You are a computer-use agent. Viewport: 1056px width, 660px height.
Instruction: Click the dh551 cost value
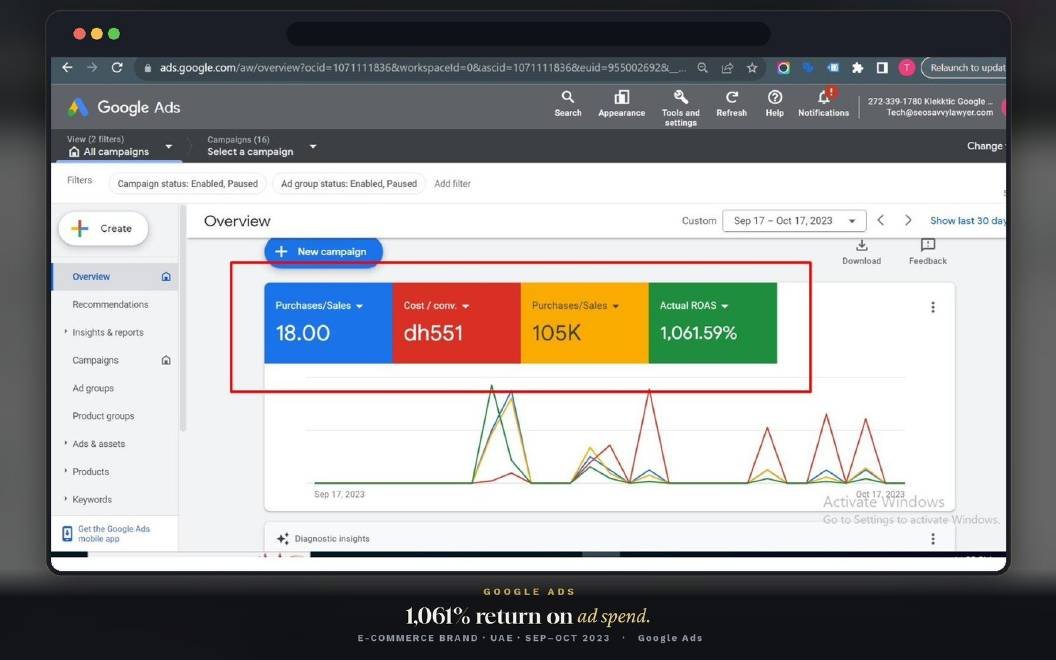[x=433, y=333]
